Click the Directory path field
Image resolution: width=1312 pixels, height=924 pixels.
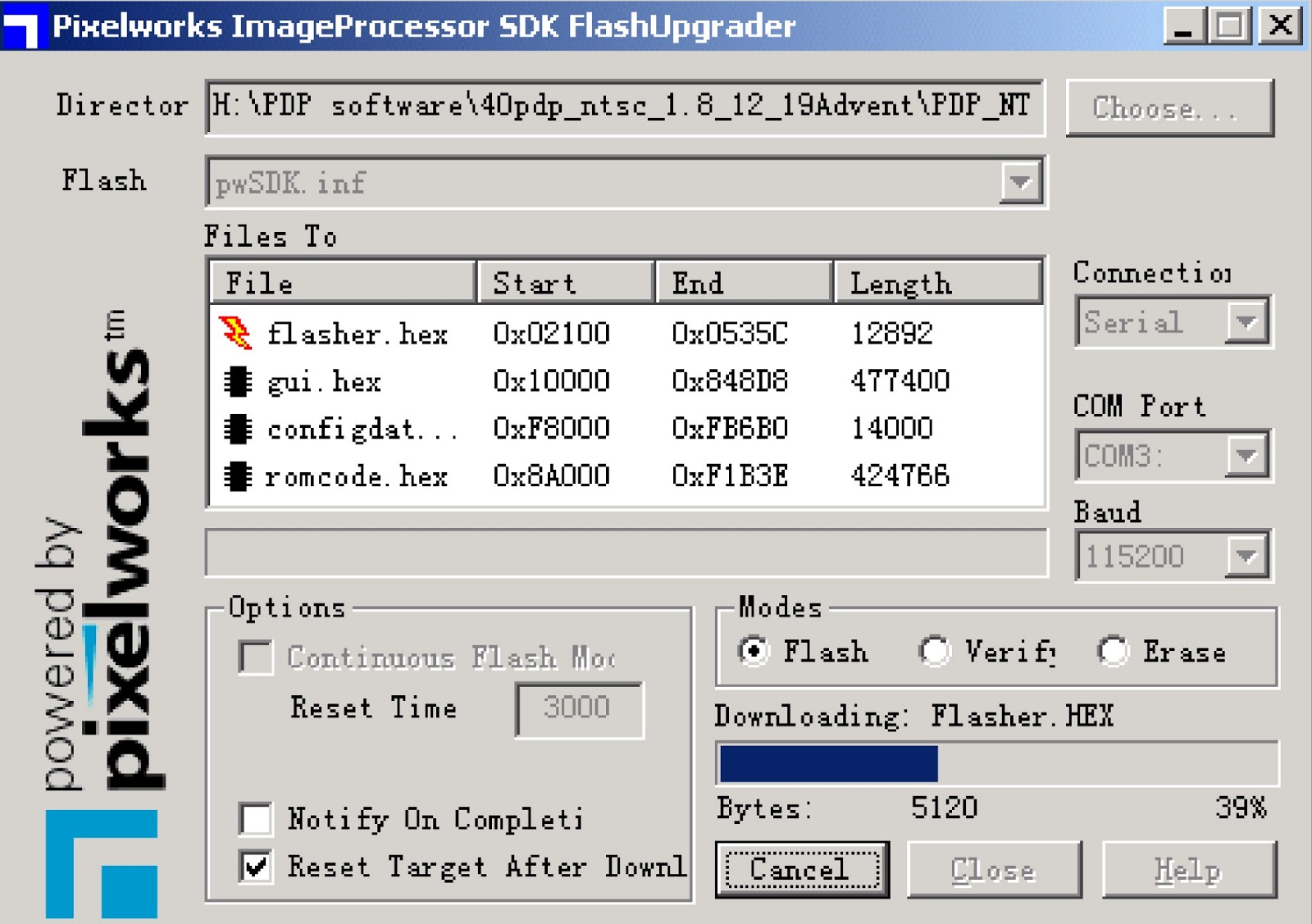(x=626, y=107)
